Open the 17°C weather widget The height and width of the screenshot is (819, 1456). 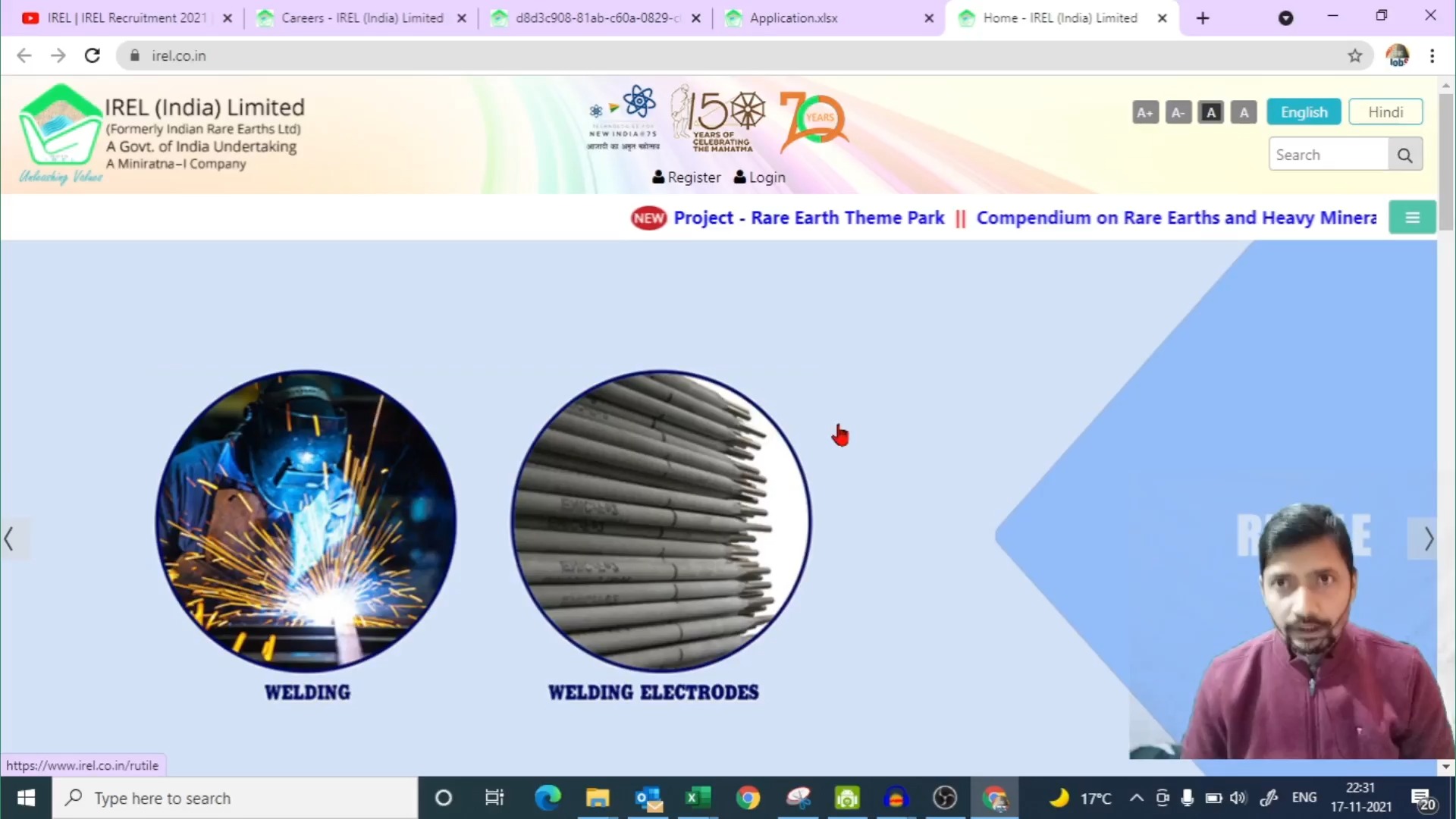[1080, 798]
